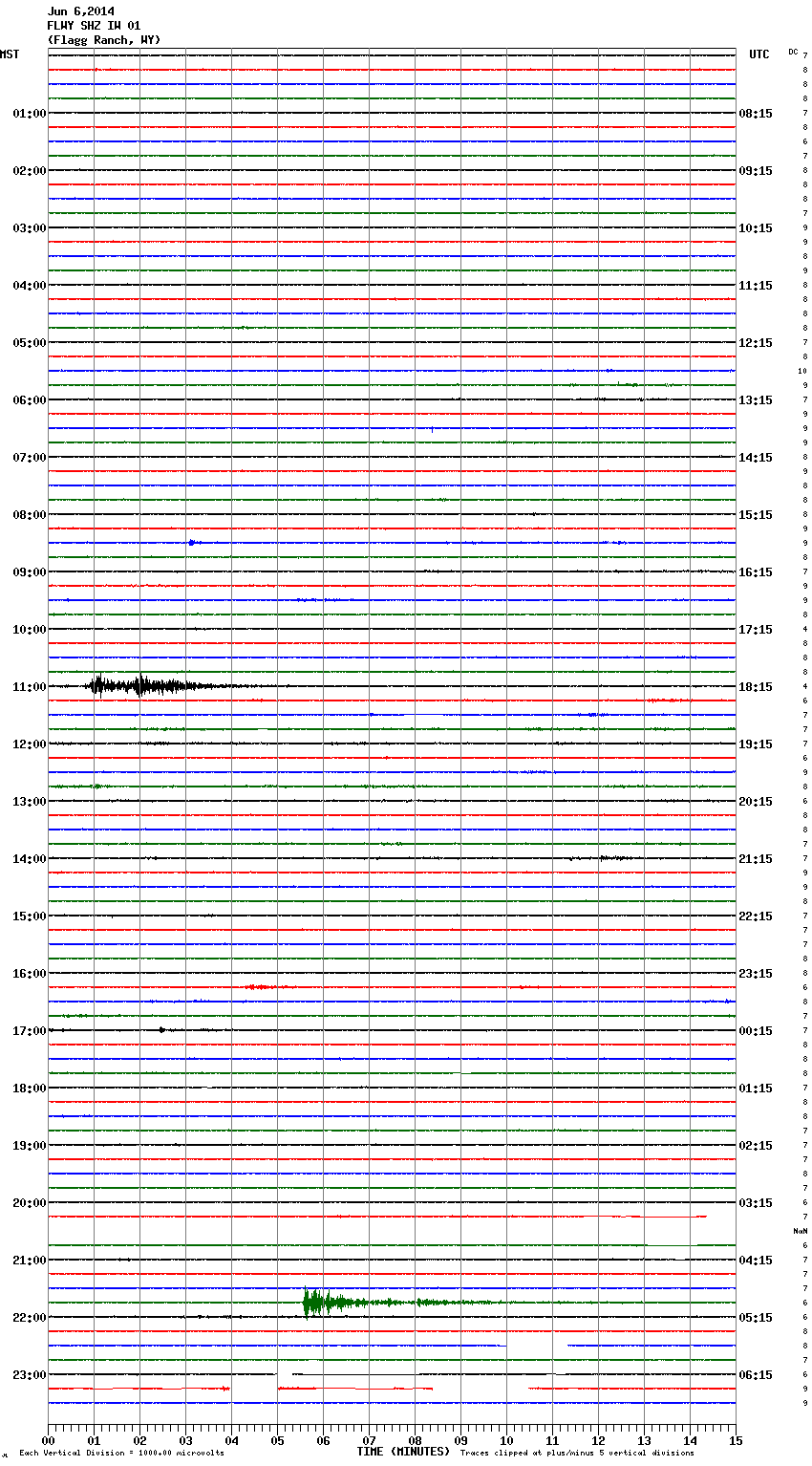
Task: Select the 08:00 MST hour label
Action: tap(30, 515)
